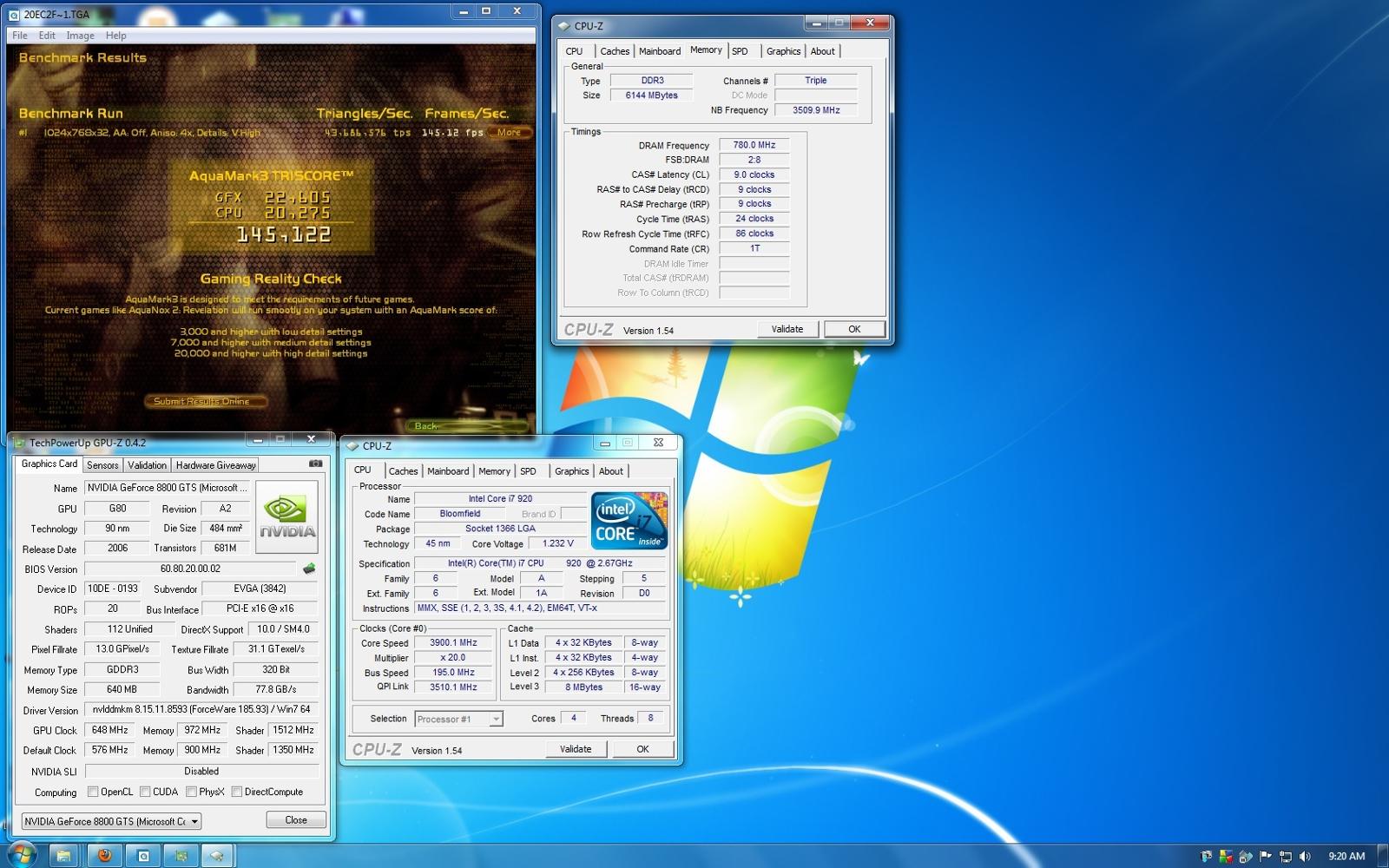Viewport: 1389px width, 868px height.
Task: Click the Close button in GPU-Z
Action: (296, 820)
